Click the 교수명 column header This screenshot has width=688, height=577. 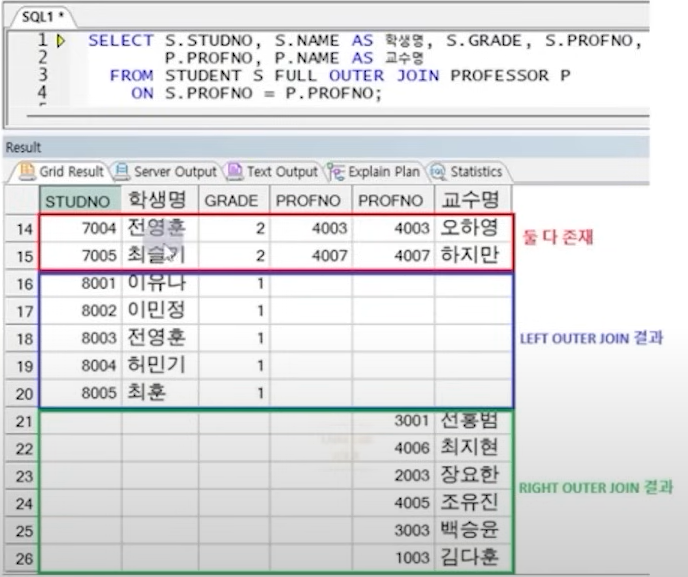click(473, 200)
